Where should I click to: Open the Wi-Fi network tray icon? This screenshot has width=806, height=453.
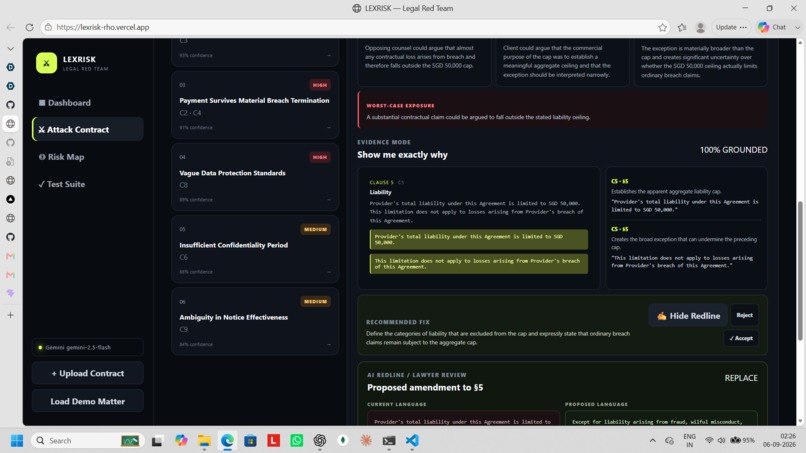[709, 440]
